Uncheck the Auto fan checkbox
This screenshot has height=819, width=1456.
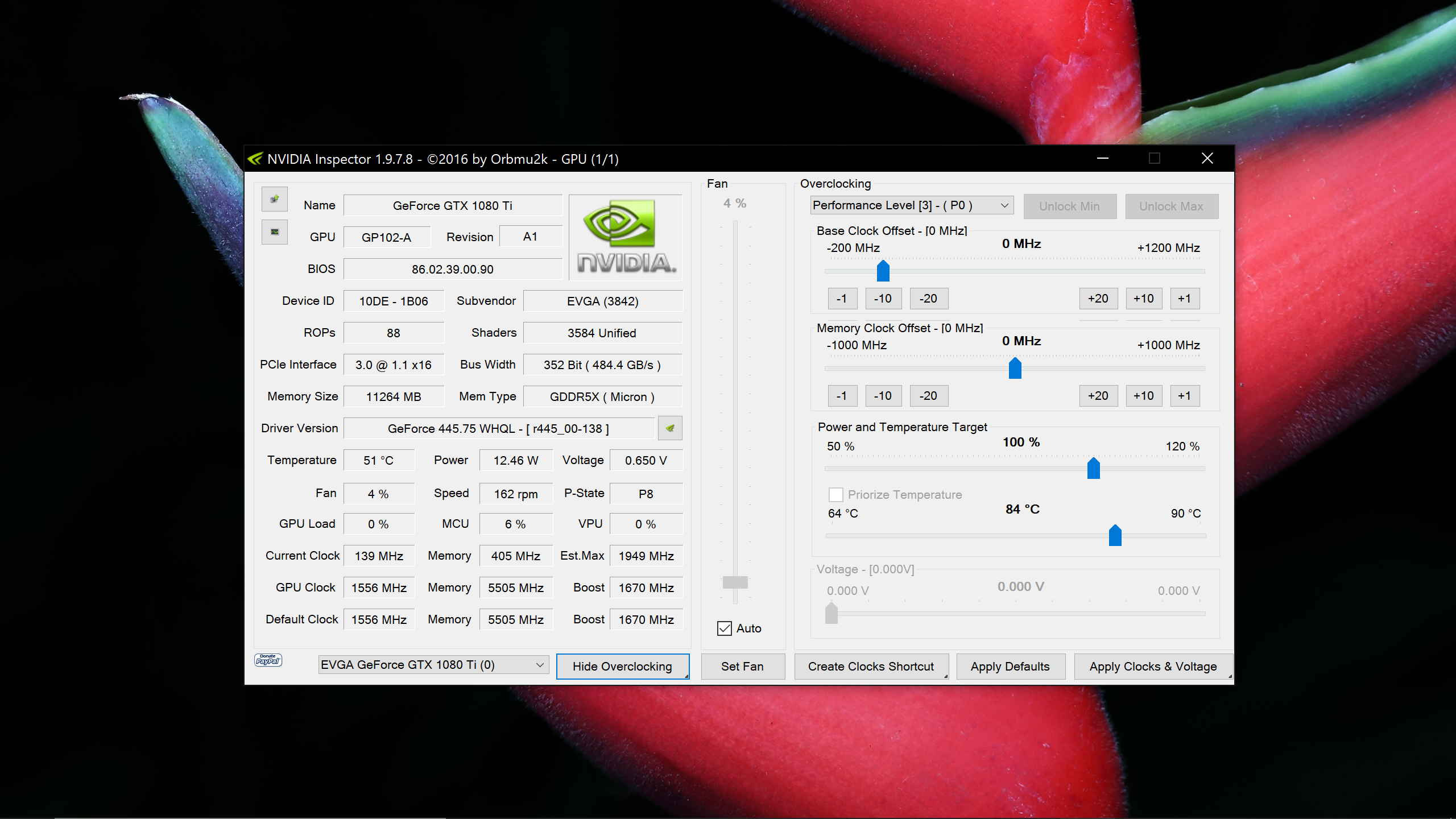(725, 628)
